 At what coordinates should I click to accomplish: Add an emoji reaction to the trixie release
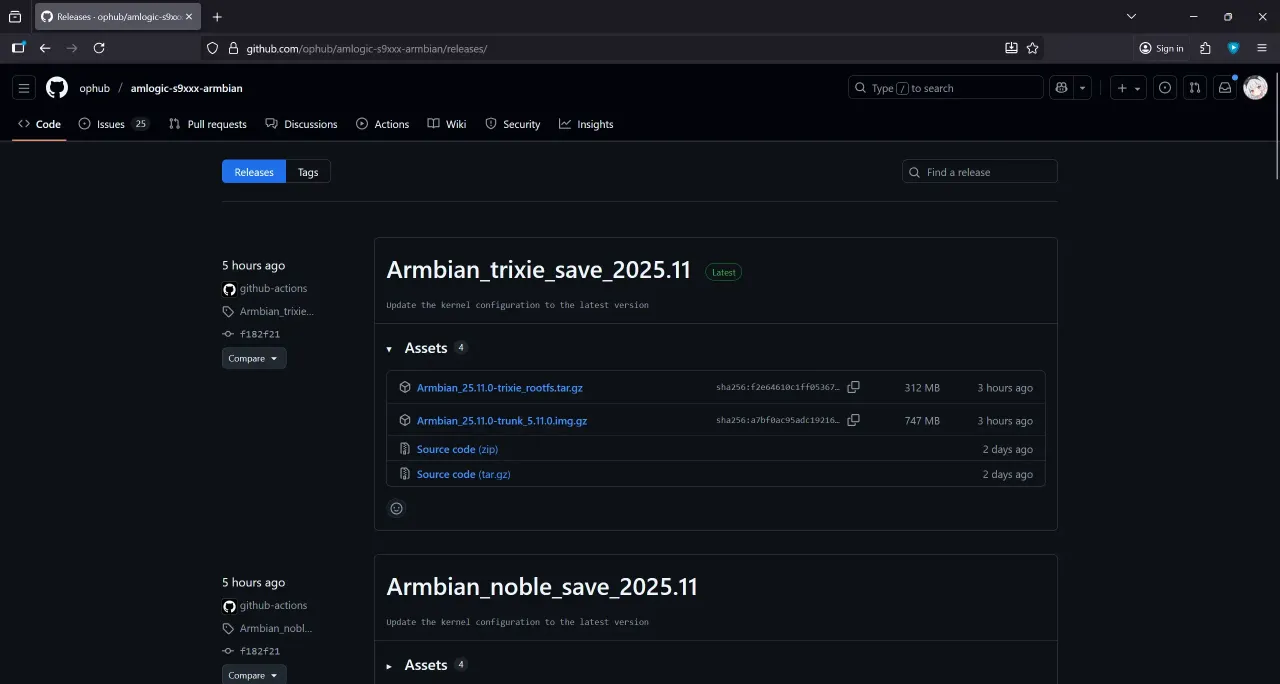(x=396, y=508)
